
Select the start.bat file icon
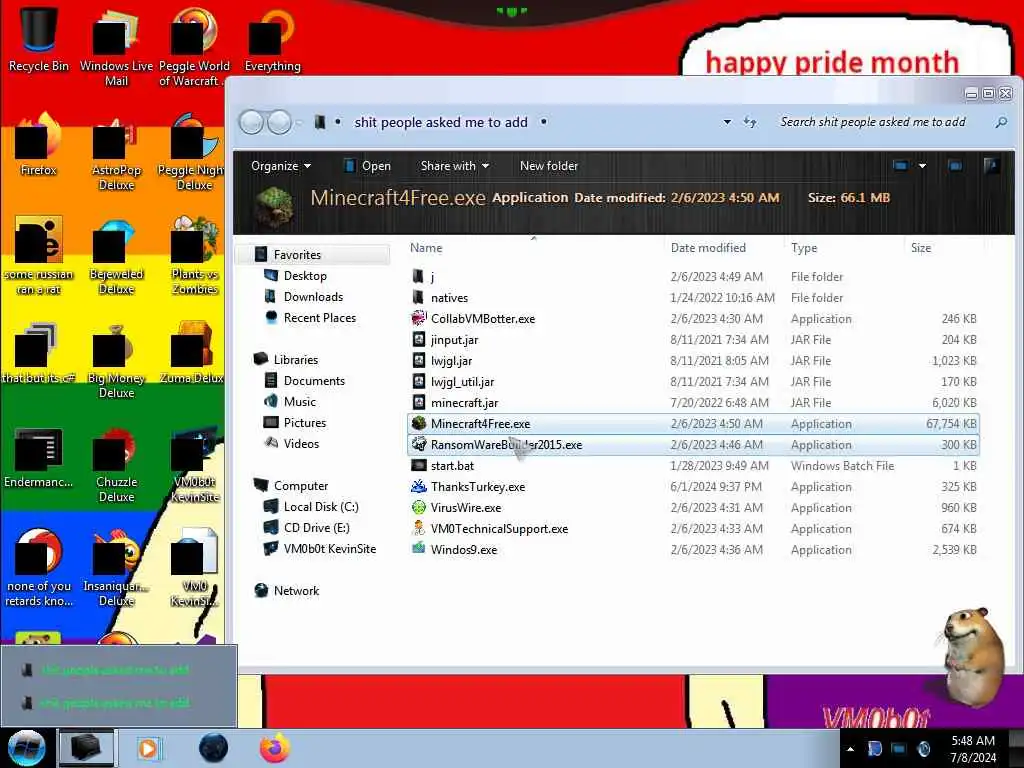coord(419,466)
